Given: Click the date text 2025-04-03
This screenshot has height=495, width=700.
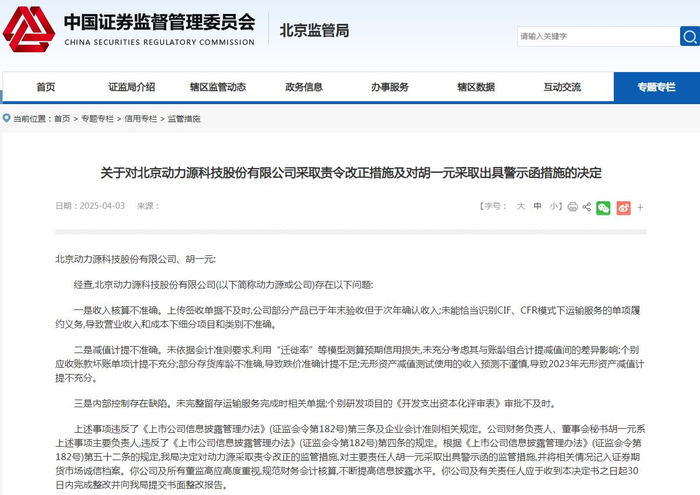Looking at the screenshot, I should tap(102, 206).
